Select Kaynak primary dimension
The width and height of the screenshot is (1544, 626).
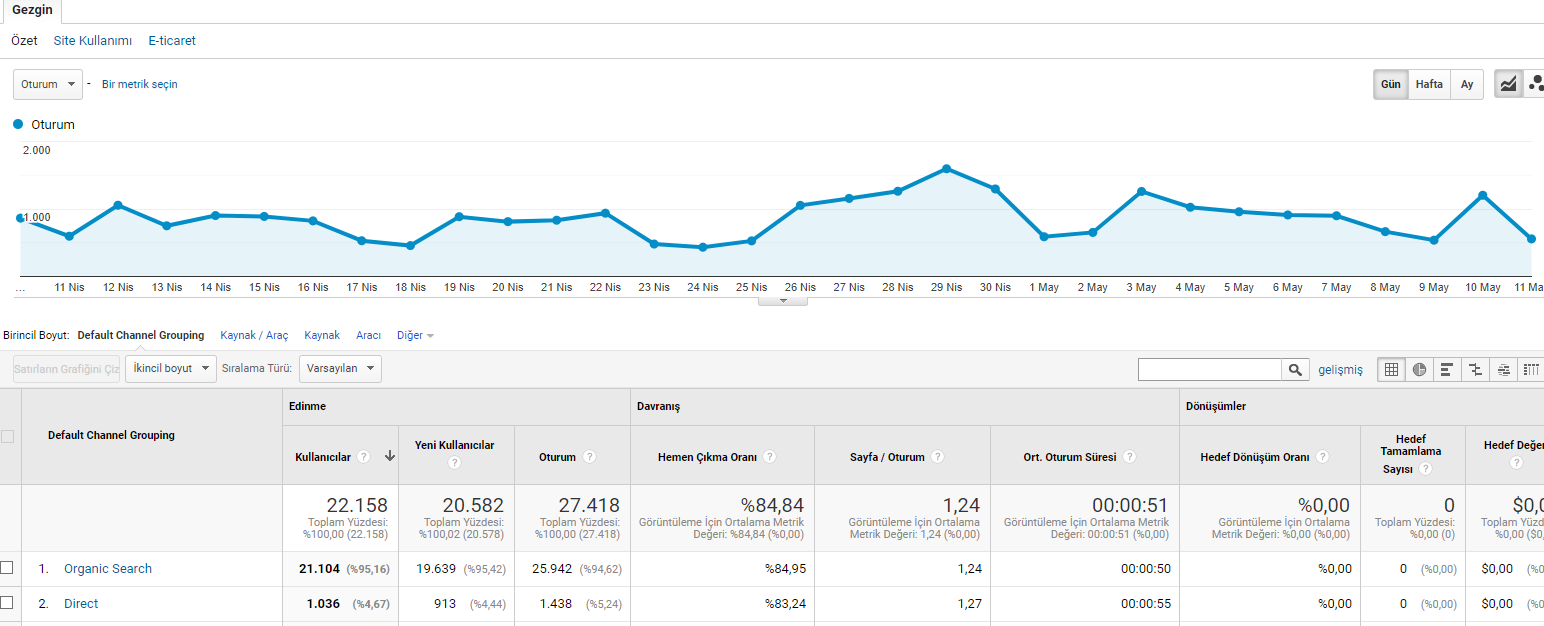322,336
